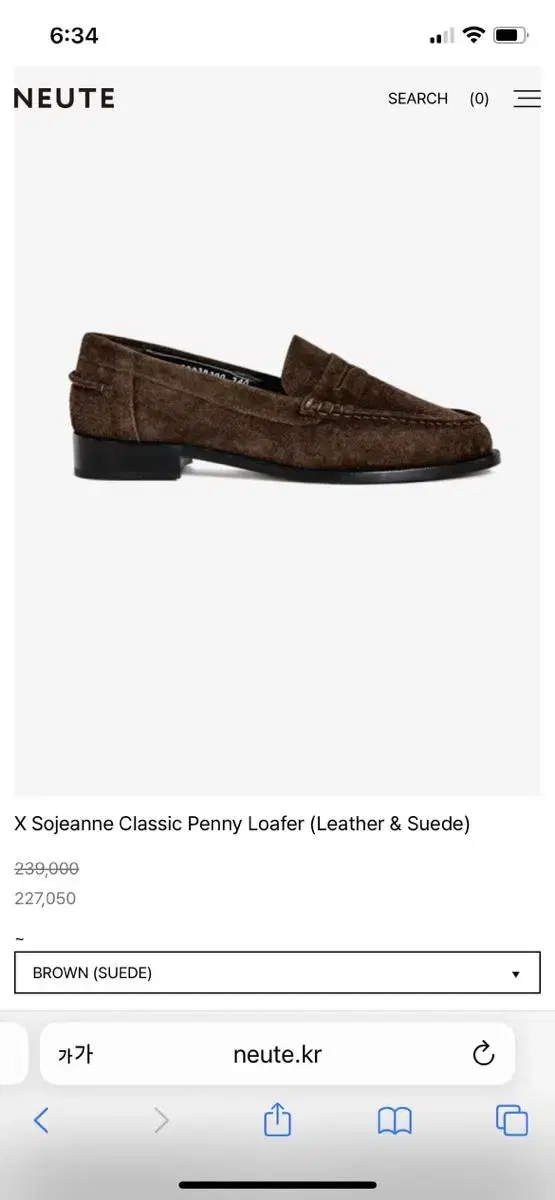Viewport: 555px width, 1200px height.
Task: Tap the brown suede loafer image
Action: [x=284, y=407]
